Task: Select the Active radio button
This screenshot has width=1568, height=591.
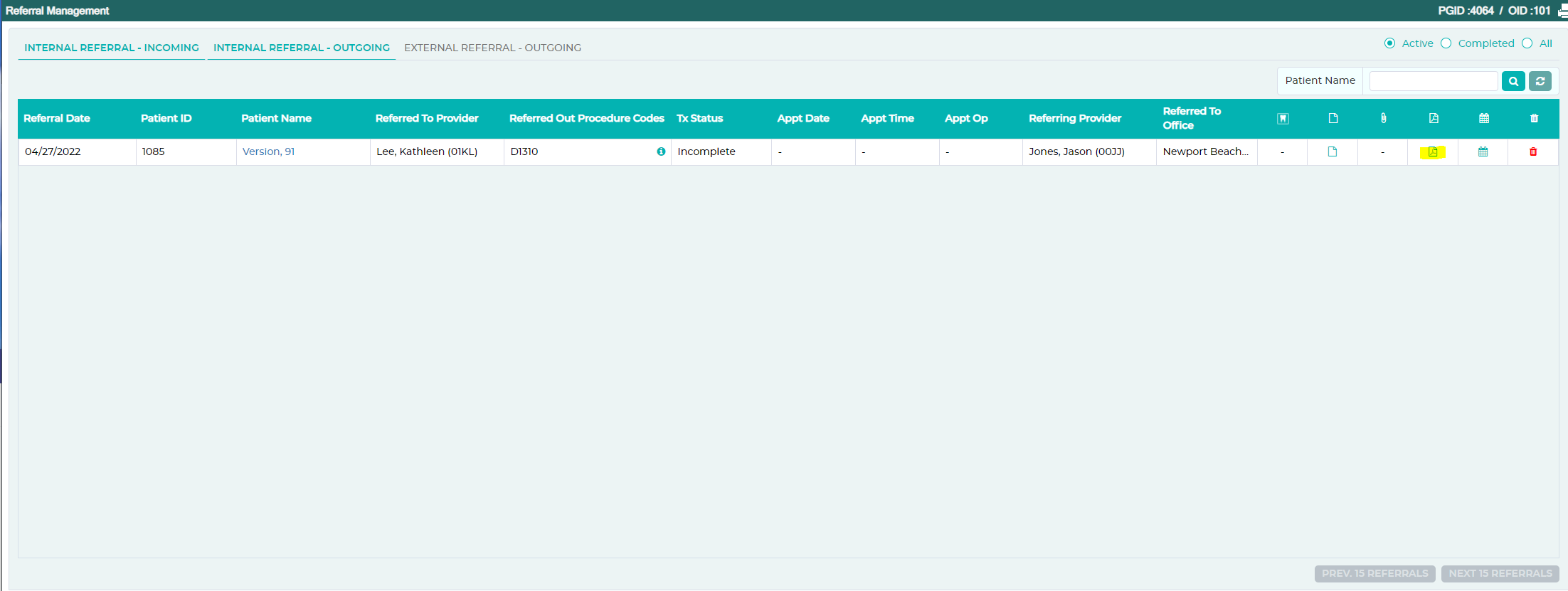Action: click(x=1389, y=43)
